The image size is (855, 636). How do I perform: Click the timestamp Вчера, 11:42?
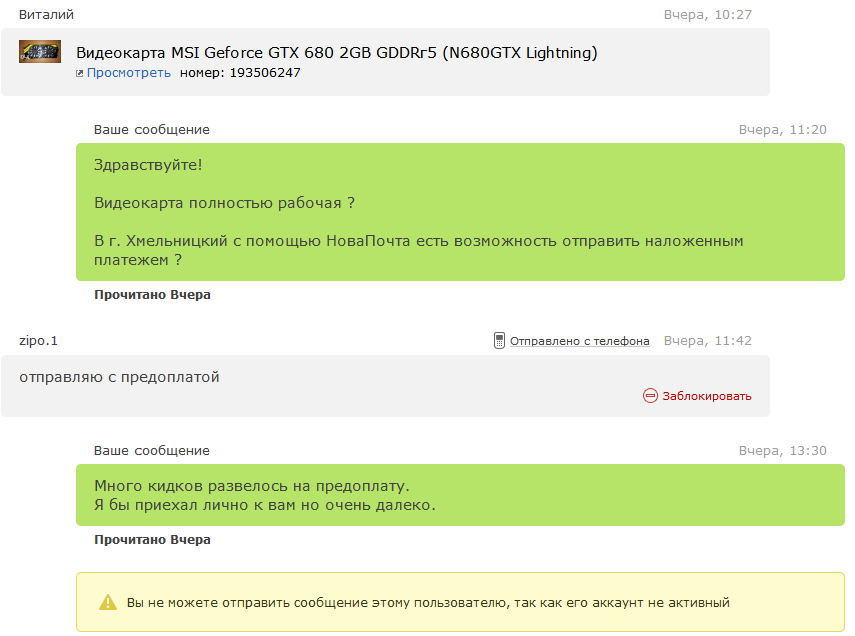[707, 341]
